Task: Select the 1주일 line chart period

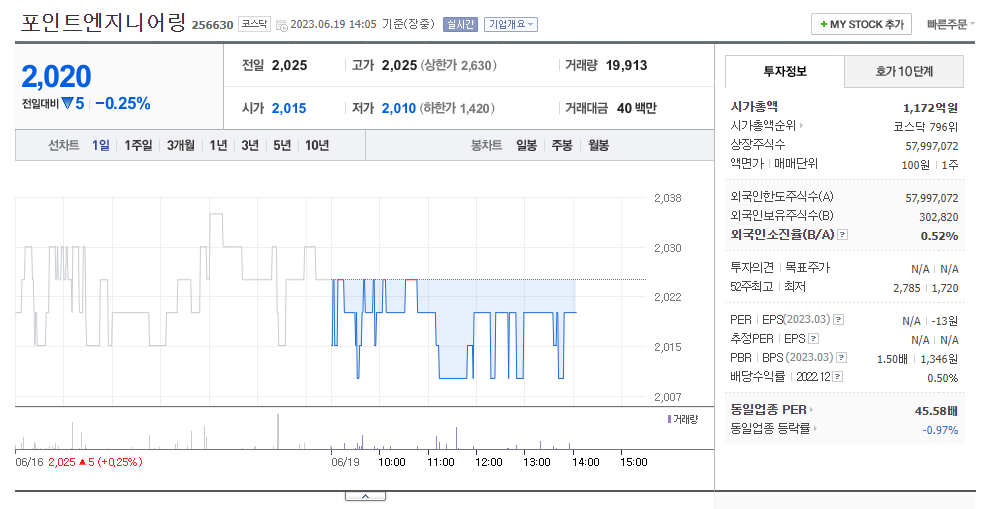Action: (138, 145)
